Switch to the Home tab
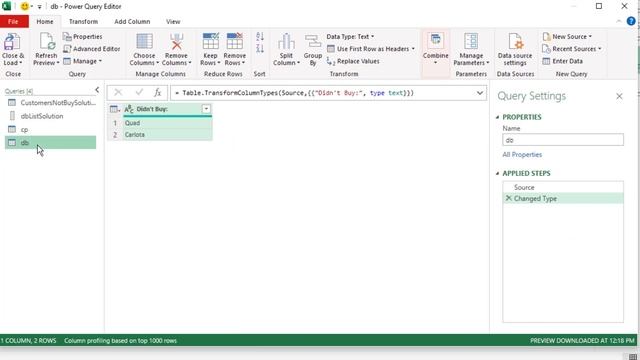The width and height of the screenshot is (640, 360). pyautogui.click(x=45, y=22)
